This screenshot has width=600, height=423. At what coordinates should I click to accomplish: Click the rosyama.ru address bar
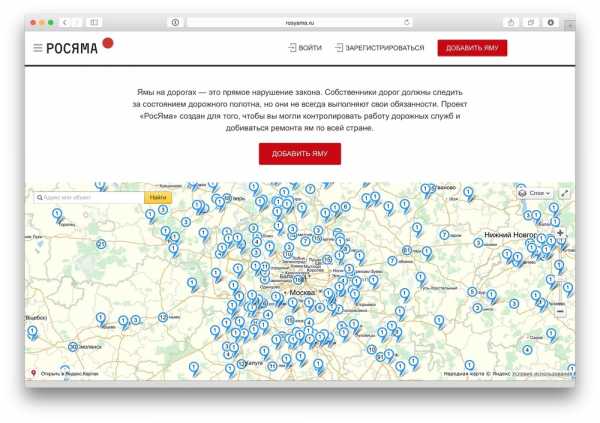coord(299,22)
